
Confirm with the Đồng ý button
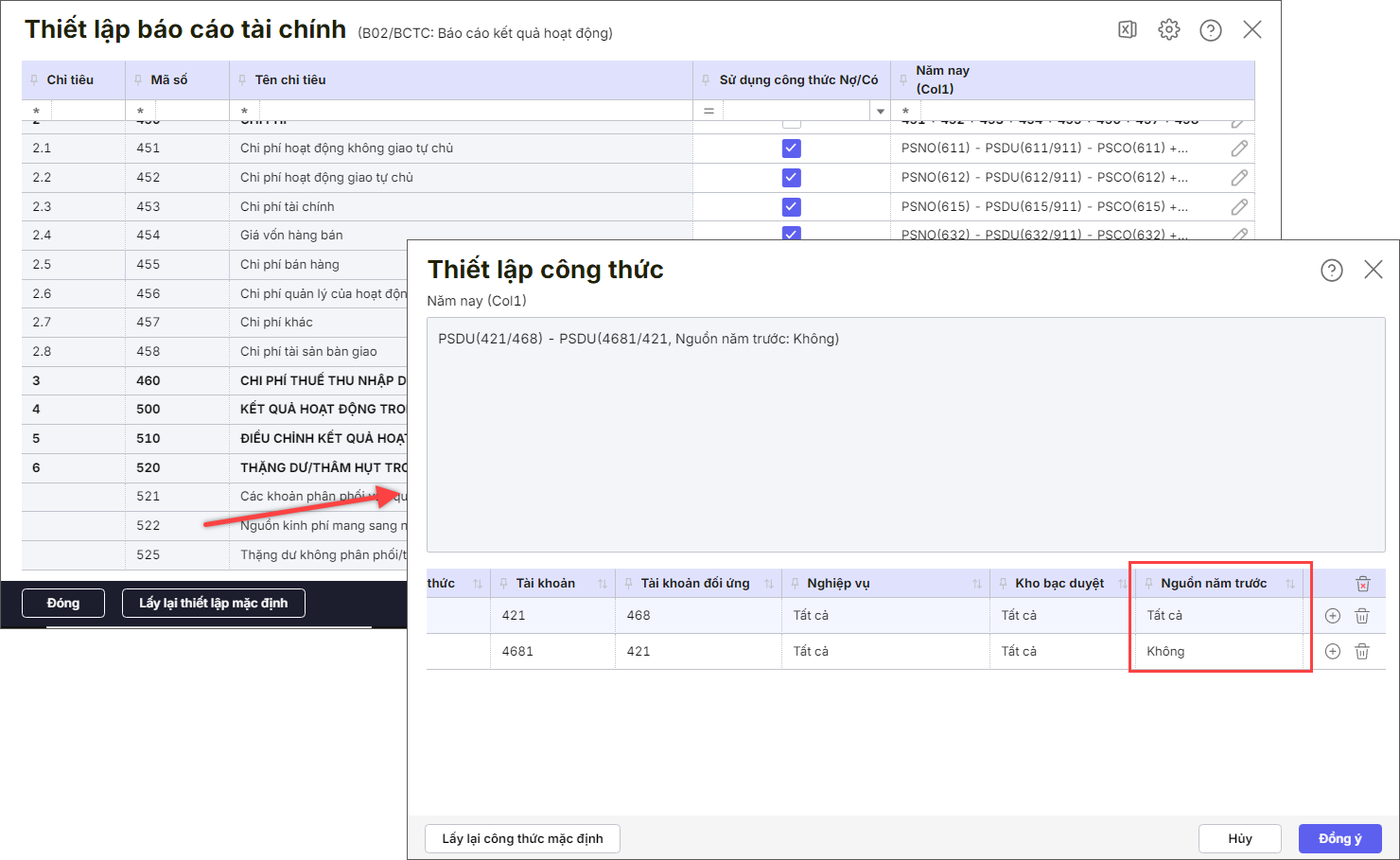click(1340, 839)
